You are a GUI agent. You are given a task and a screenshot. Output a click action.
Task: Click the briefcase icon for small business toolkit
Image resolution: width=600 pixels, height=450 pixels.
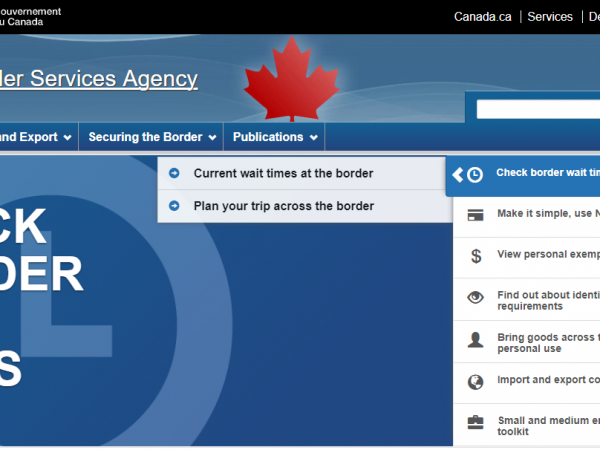tap(476, 423)
